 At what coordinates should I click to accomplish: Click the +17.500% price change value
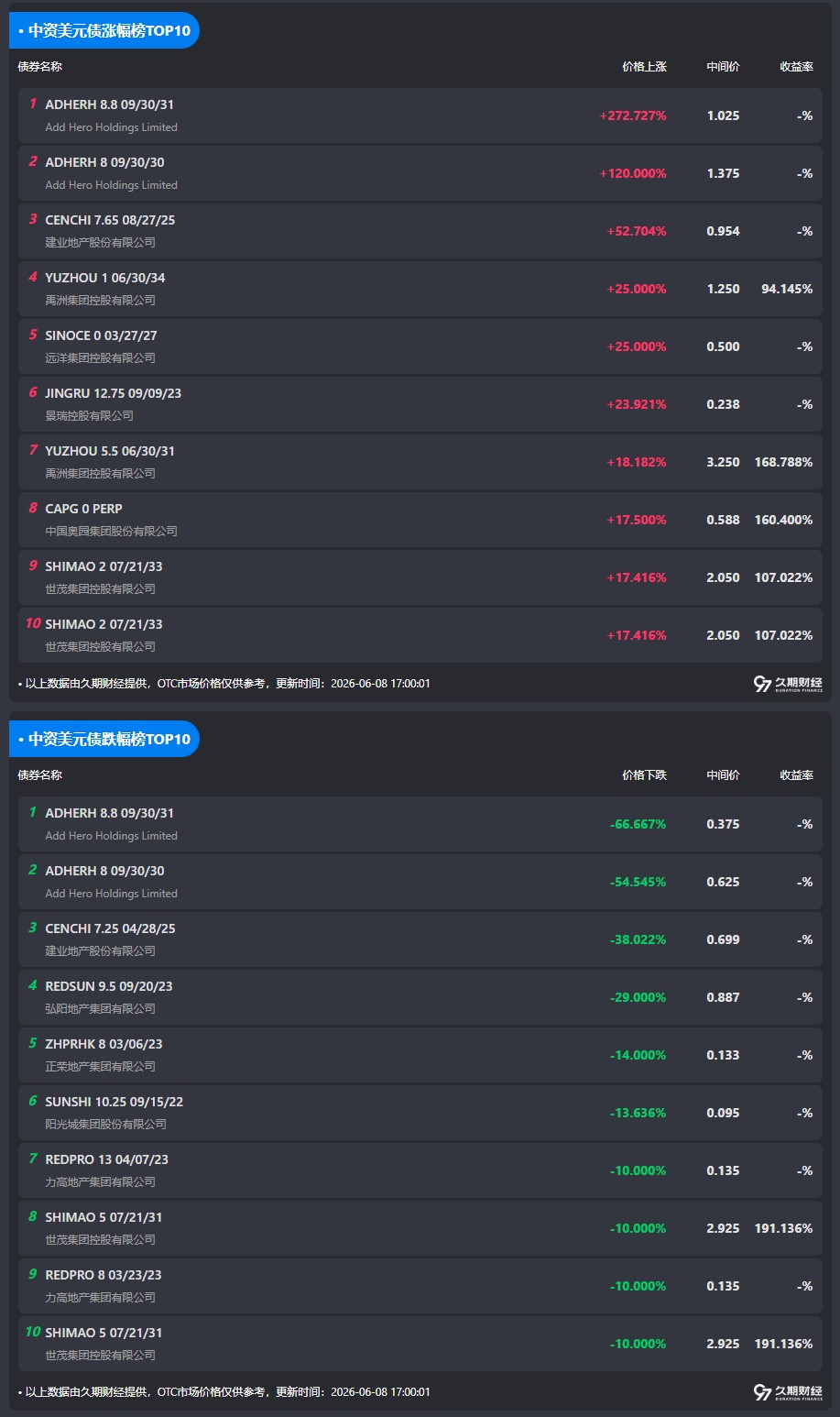click(637, 520)
